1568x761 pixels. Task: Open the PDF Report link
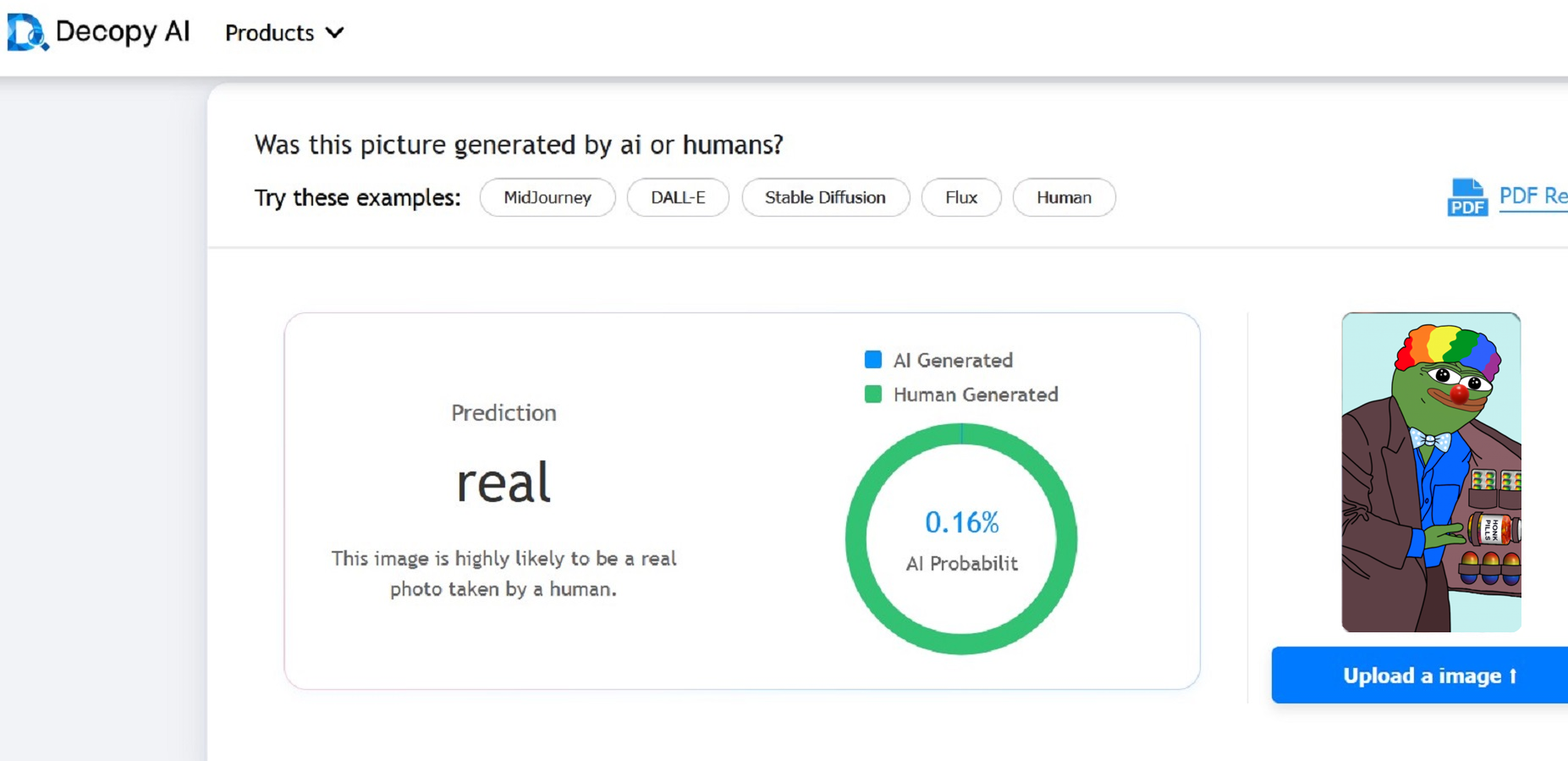(1533, 196)
